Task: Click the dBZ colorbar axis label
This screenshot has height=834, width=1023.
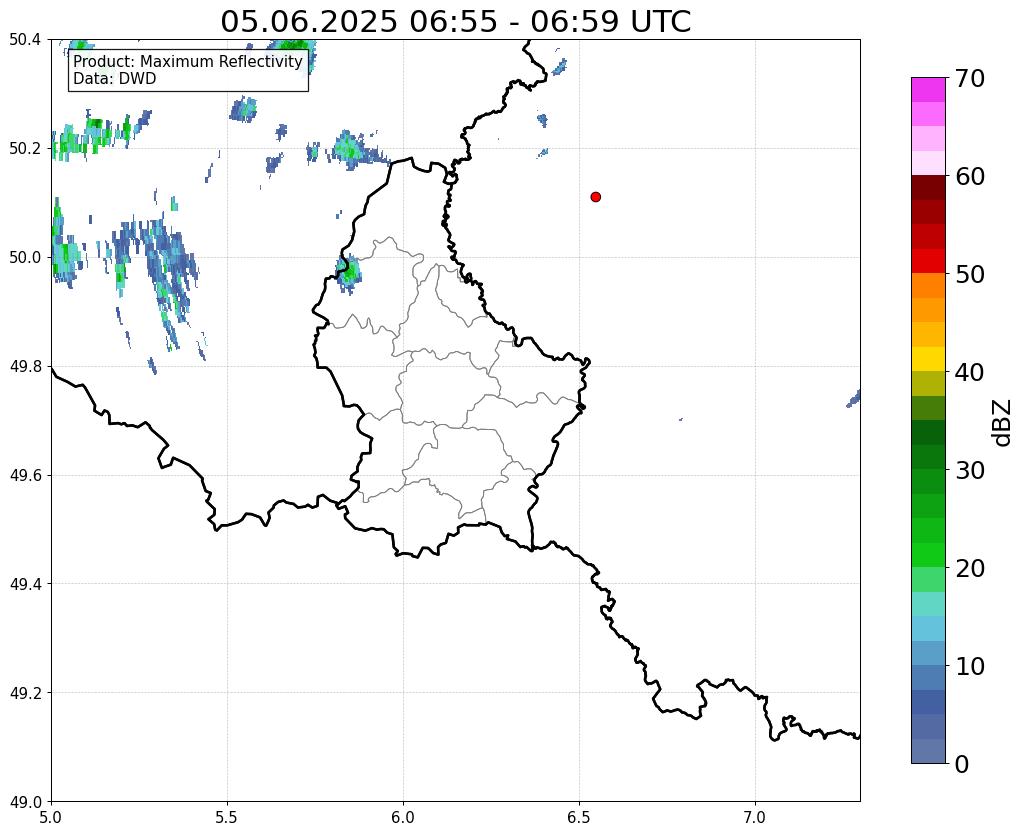Action: pos(1003,423)
